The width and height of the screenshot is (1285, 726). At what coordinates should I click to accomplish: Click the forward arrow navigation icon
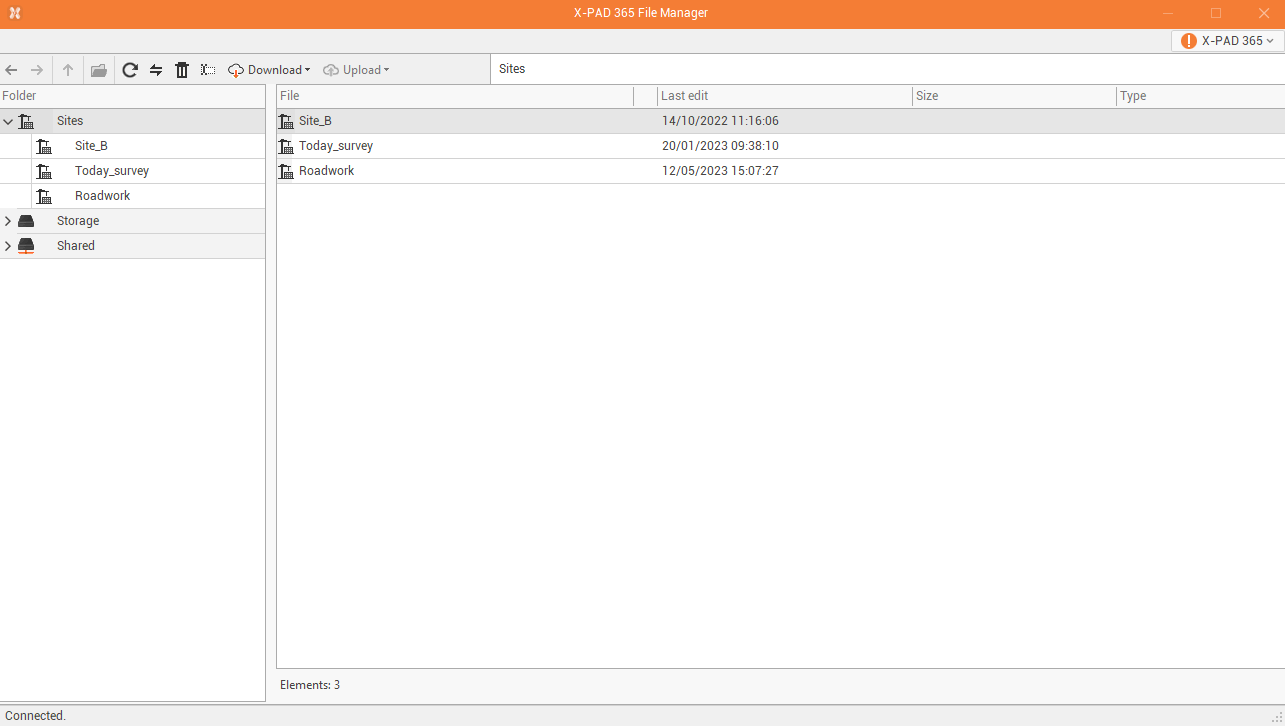(37, 70)
